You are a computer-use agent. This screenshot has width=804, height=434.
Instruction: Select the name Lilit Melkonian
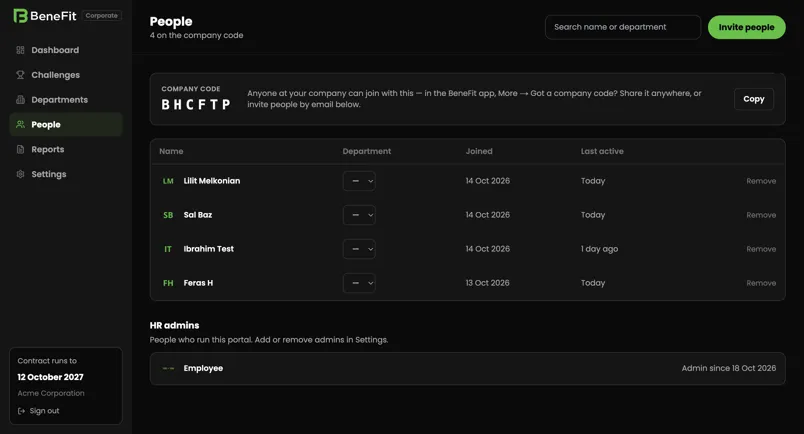click(x=212, y=181)
